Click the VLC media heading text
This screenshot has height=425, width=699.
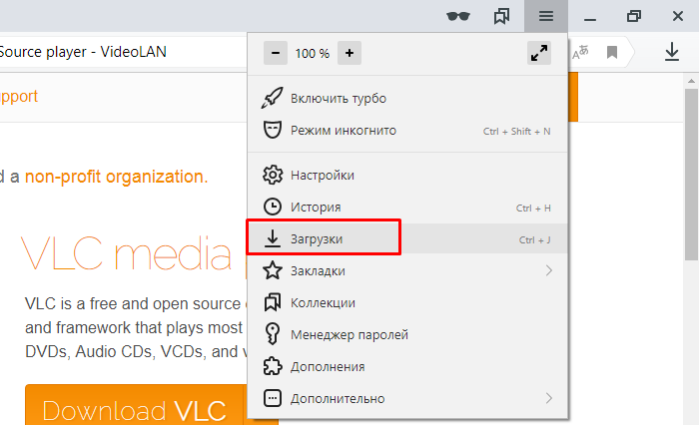pyautogui.click(x=127, y=254)
